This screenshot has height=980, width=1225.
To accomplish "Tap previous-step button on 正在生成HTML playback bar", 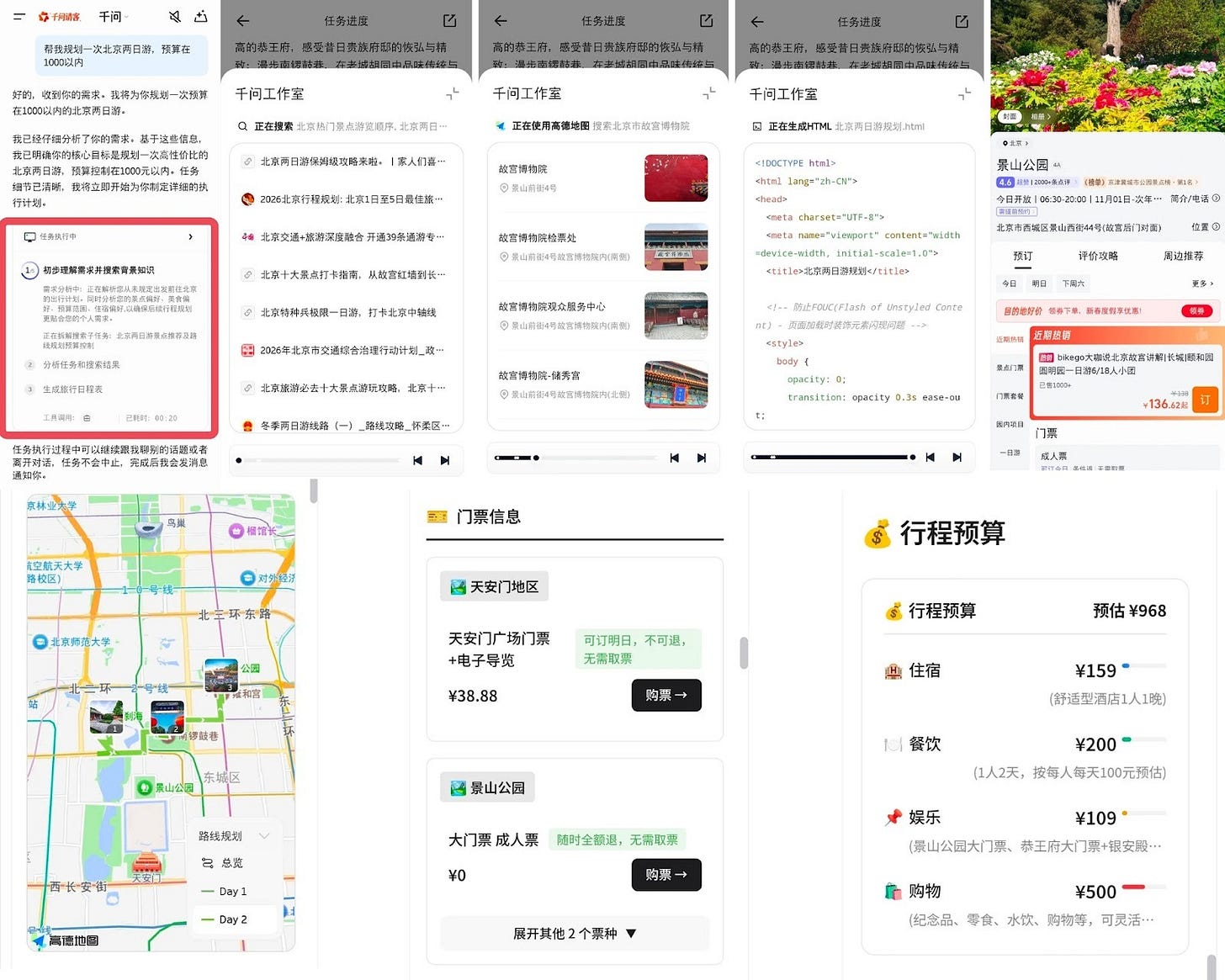I will pyautogui.click(x=930, y=457).
